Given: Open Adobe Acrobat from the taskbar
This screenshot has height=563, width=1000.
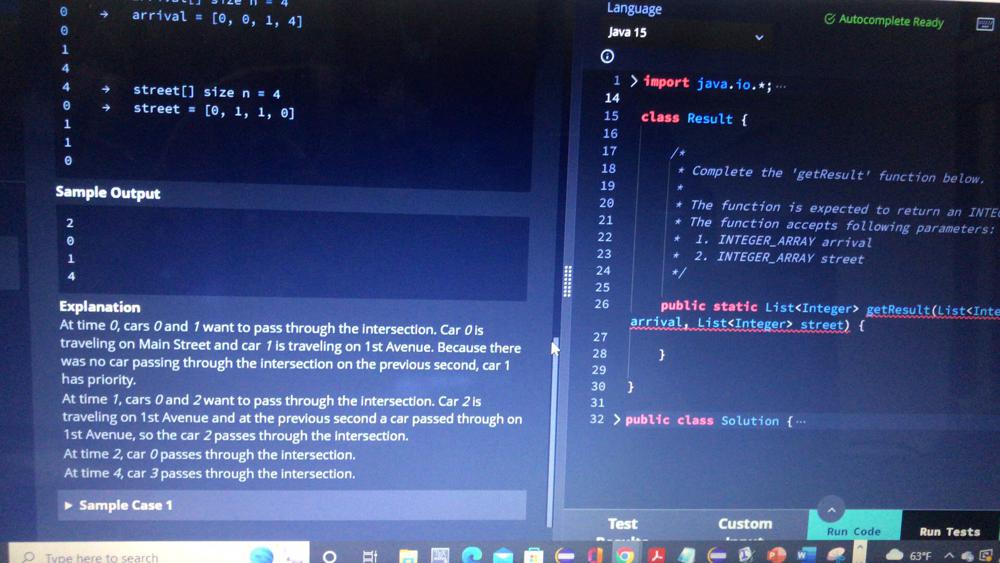Looking at the screenshot, I should (656, 555).
